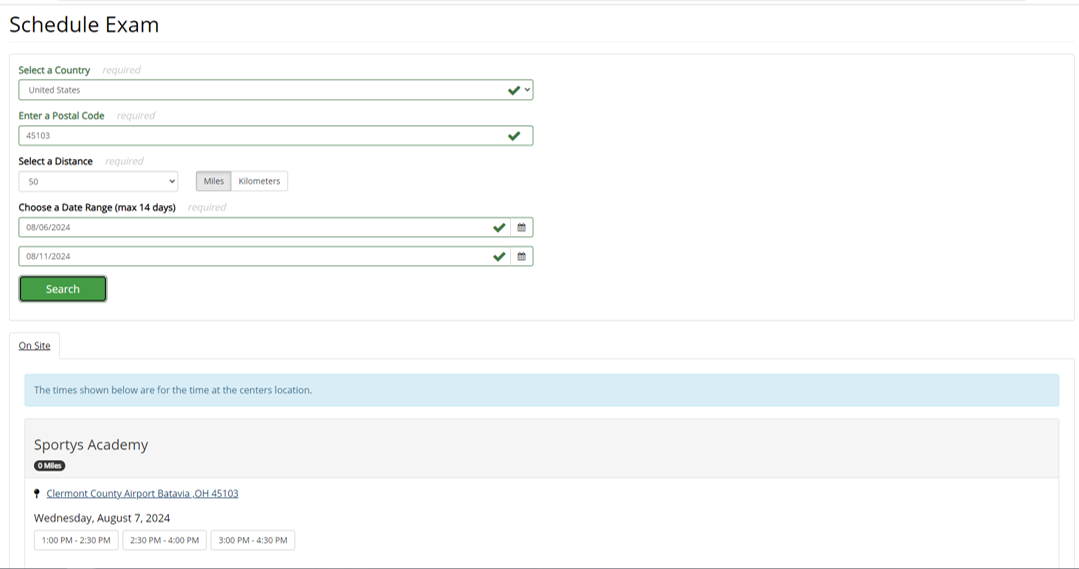Click the 0 Miles distance badge
Image resolution: width=1079 pixels, height=569 pixels.
coord(49,466)
